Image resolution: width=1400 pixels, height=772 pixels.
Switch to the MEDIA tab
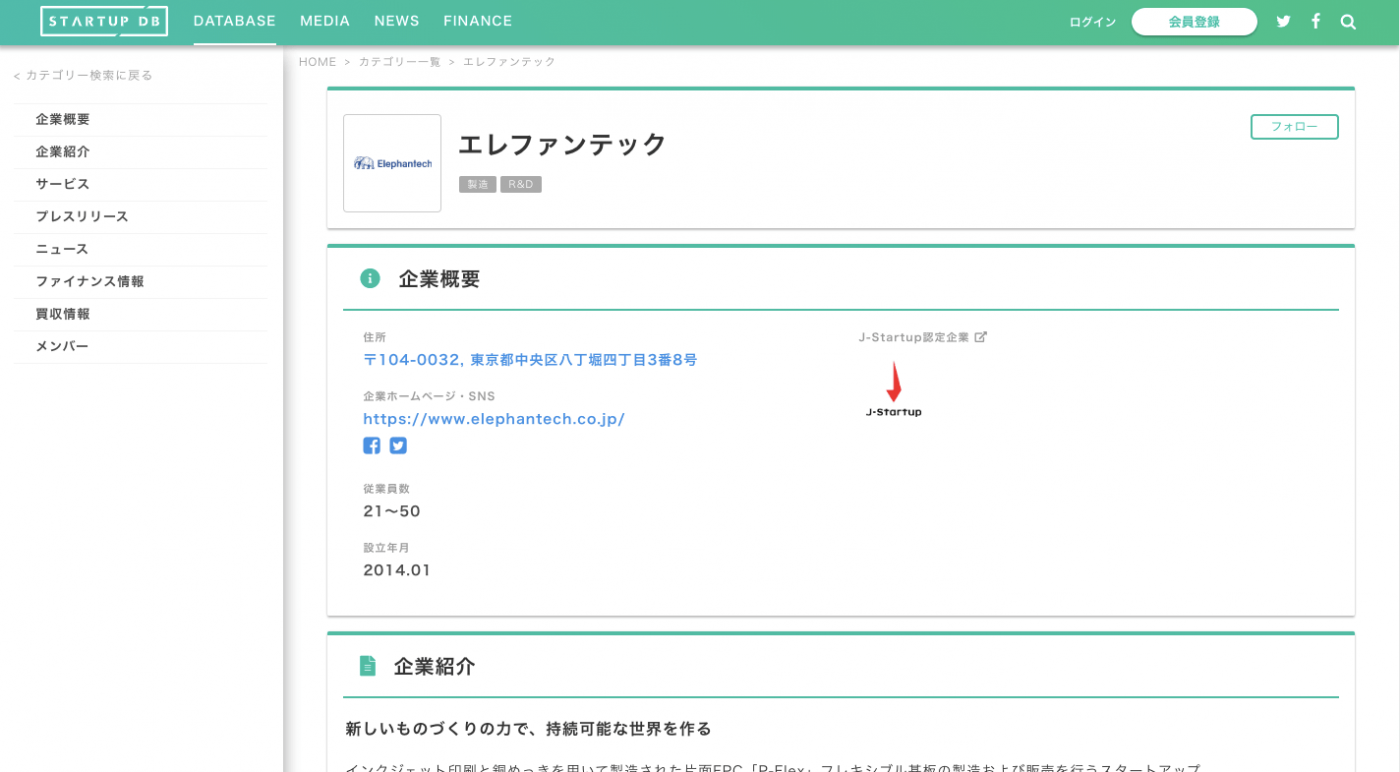pos(325,21)
